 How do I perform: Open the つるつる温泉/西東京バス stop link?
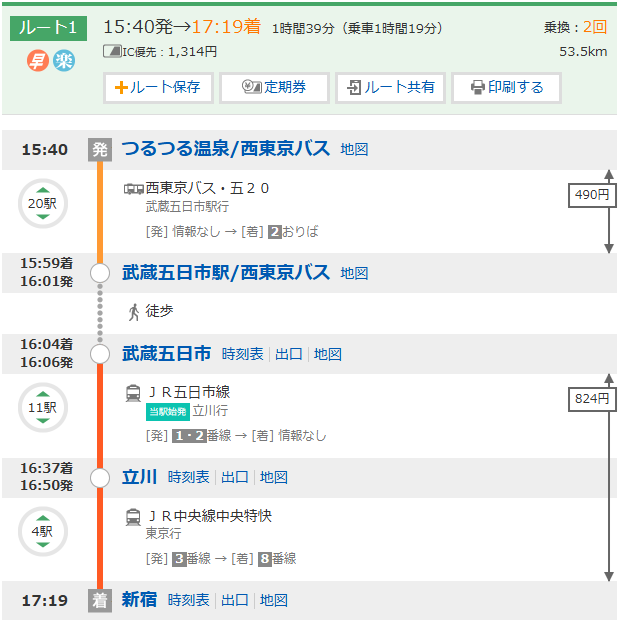pos(225,149)
